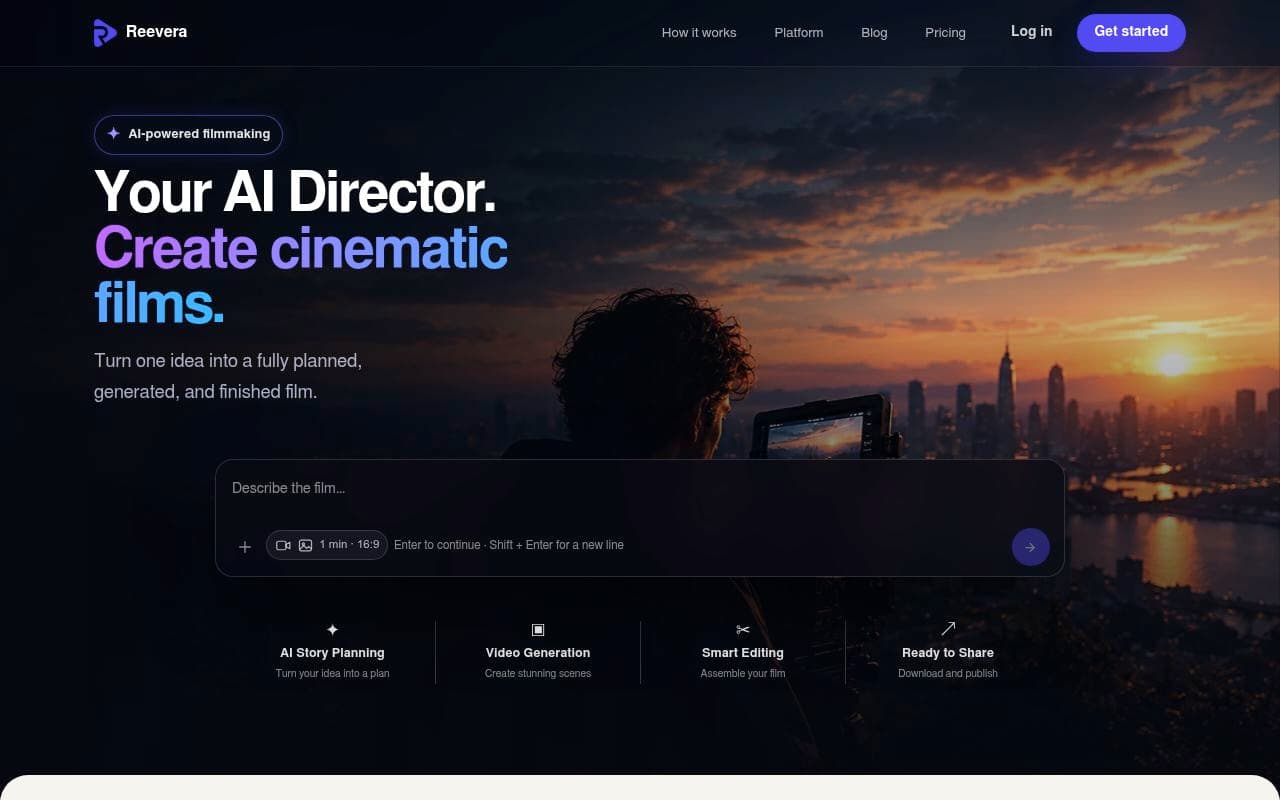The width and height of the screenshot is (1280, 800).
Task: Open the Pricing page
Action: pos(945,33)
